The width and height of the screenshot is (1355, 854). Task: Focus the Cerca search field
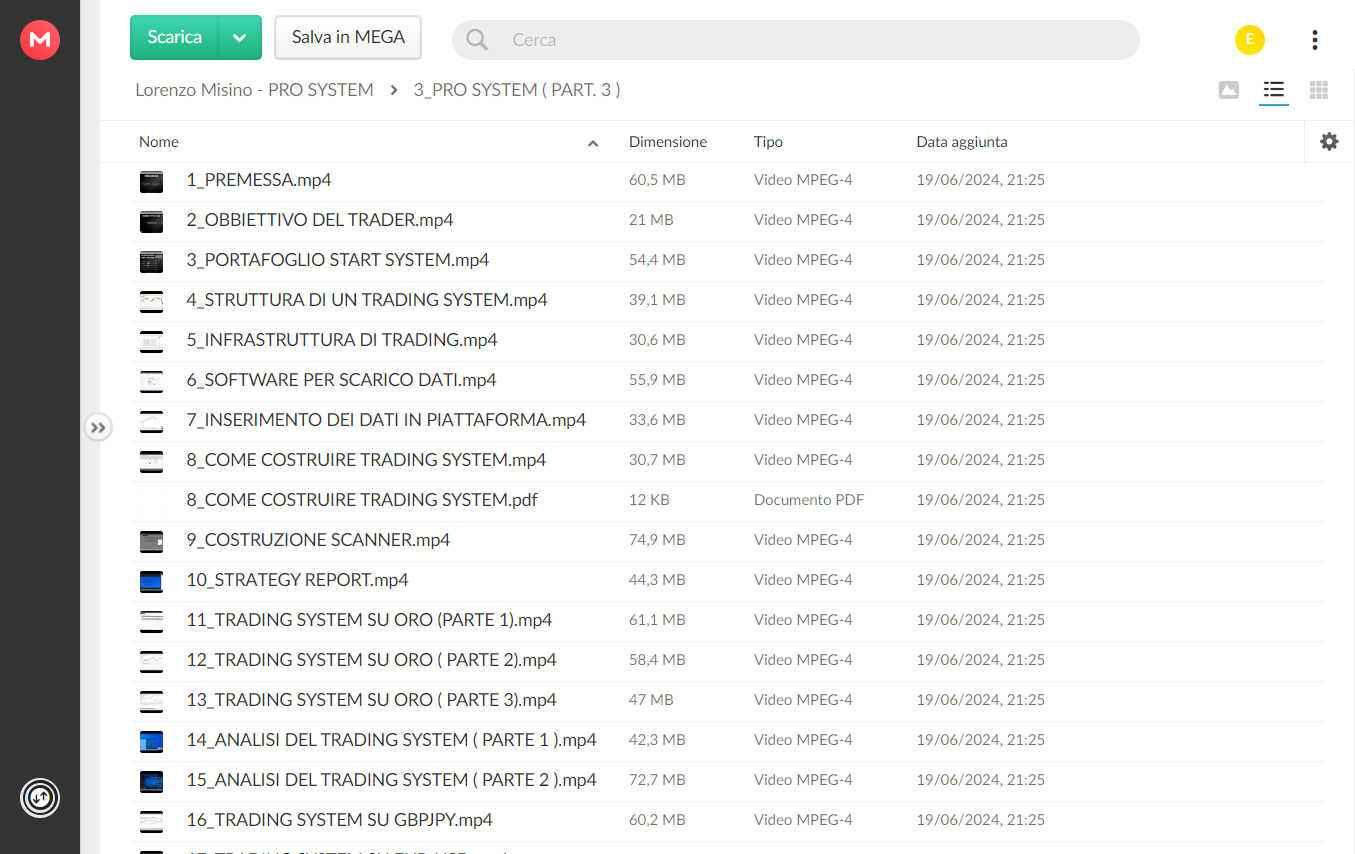pyautogui.click(x=795, y=40)
